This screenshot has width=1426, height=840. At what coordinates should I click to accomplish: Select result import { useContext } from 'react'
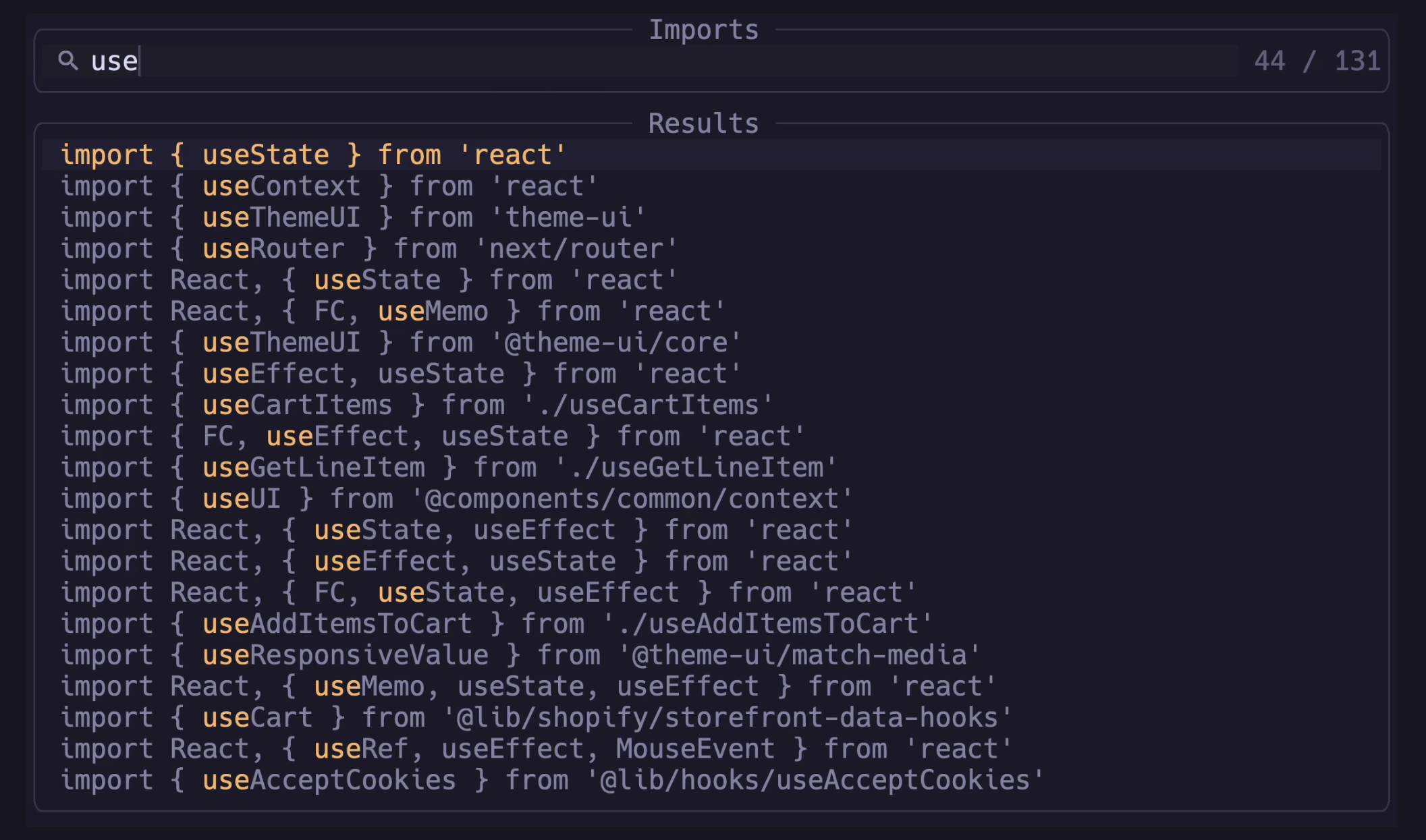click(711, 186)
